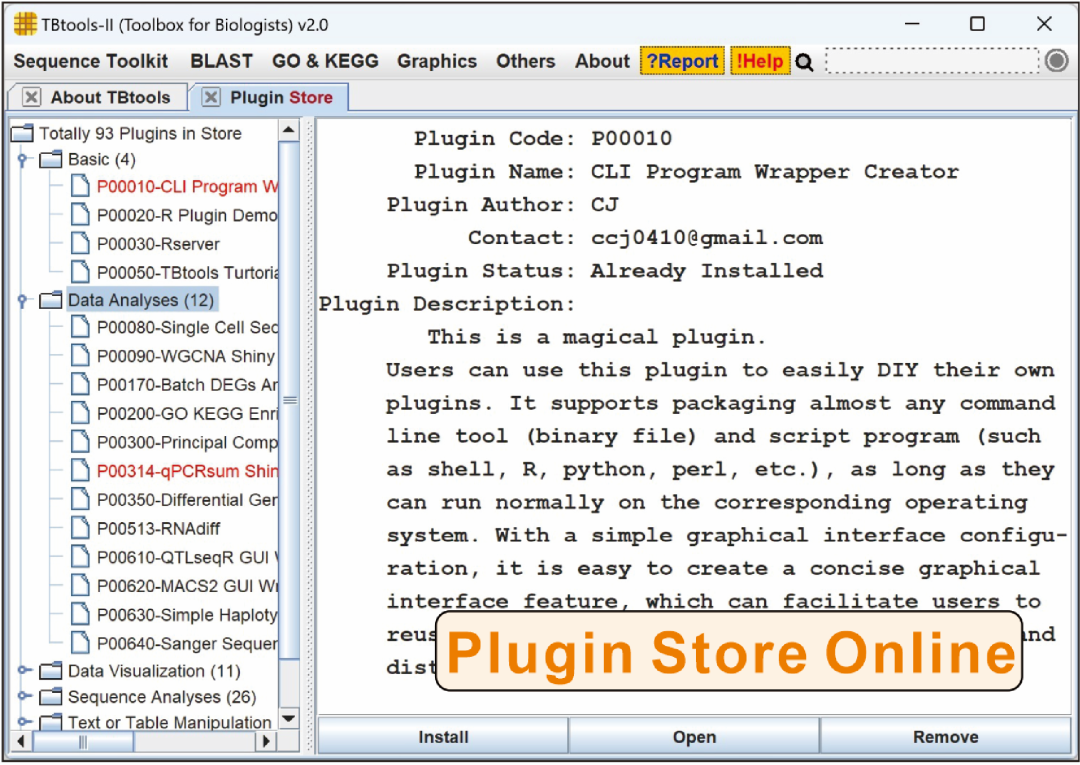Open the GO & KEGG menu
The height and width of the screenshot is (765, 1080).
(x=325, y=61)
